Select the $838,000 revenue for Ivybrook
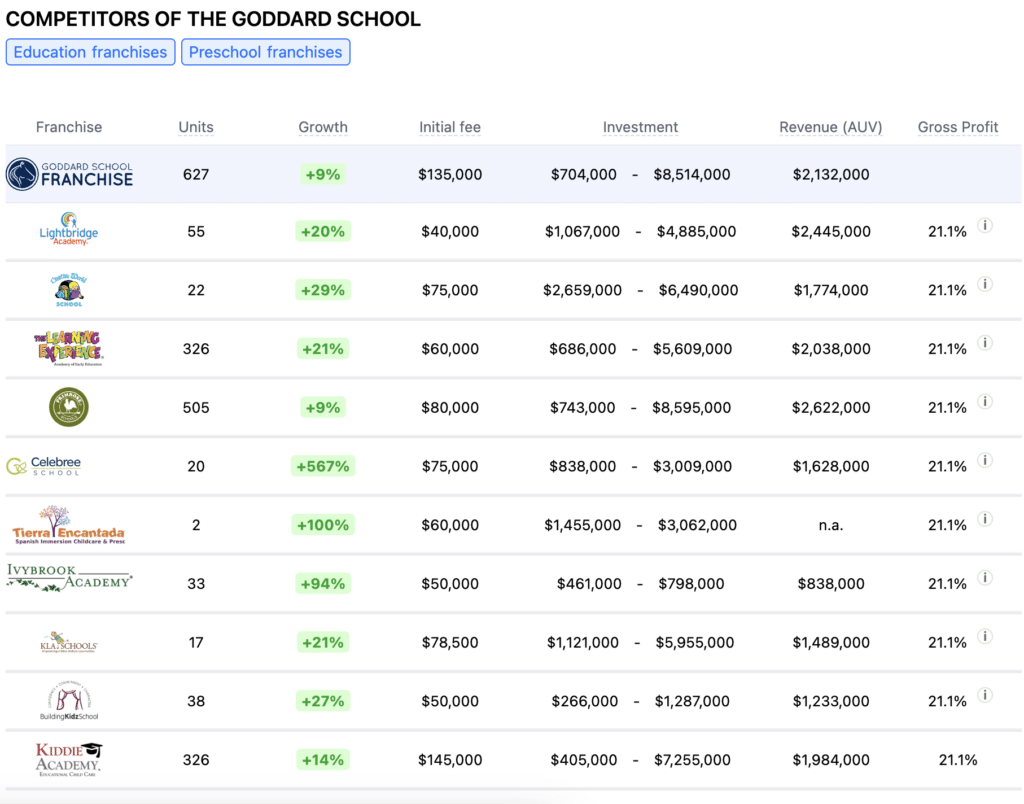 coord(831,583)
